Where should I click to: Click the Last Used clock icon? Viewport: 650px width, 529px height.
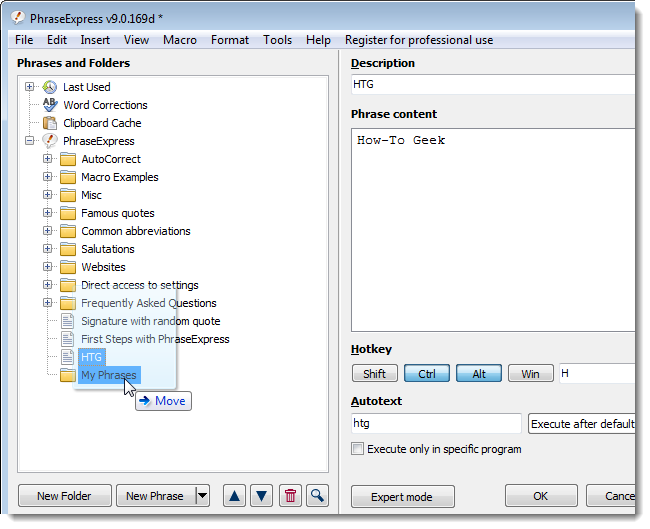pyautogui.click(x=50, y=87)
